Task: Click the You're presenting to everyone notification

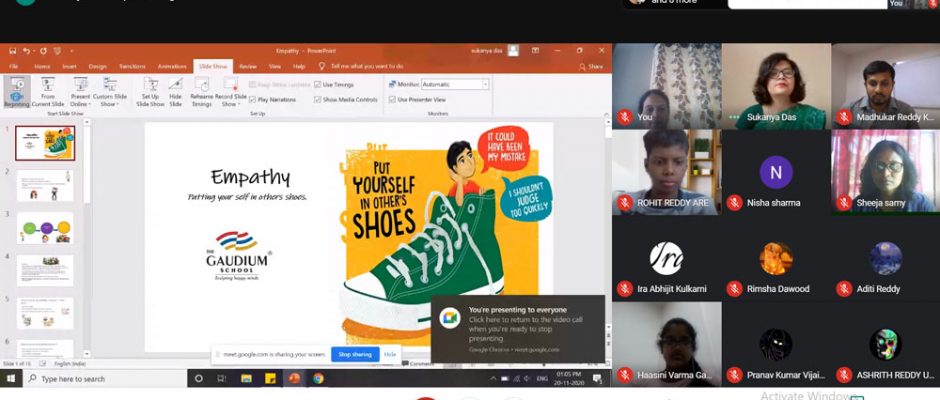Action: pyautogui.click(x=518, y=329)
